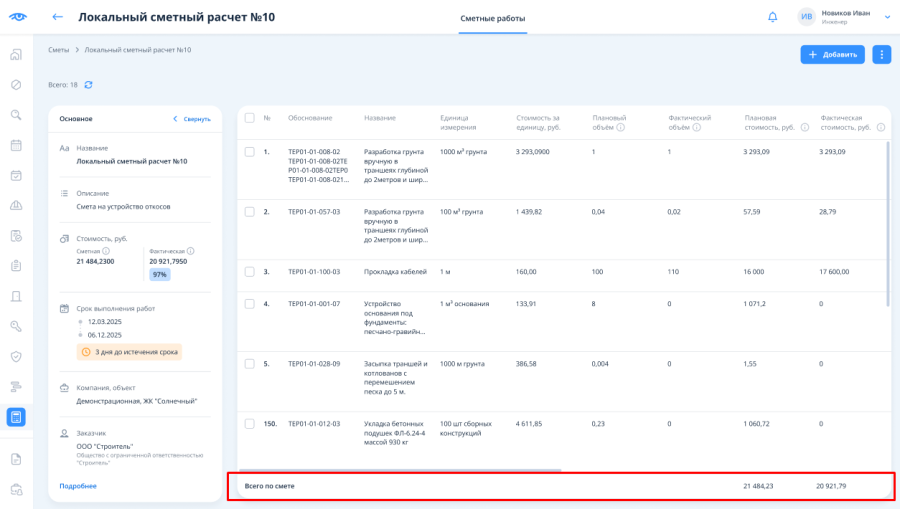
Task: Go back with the left arrow icon
Action: [57, 17]
